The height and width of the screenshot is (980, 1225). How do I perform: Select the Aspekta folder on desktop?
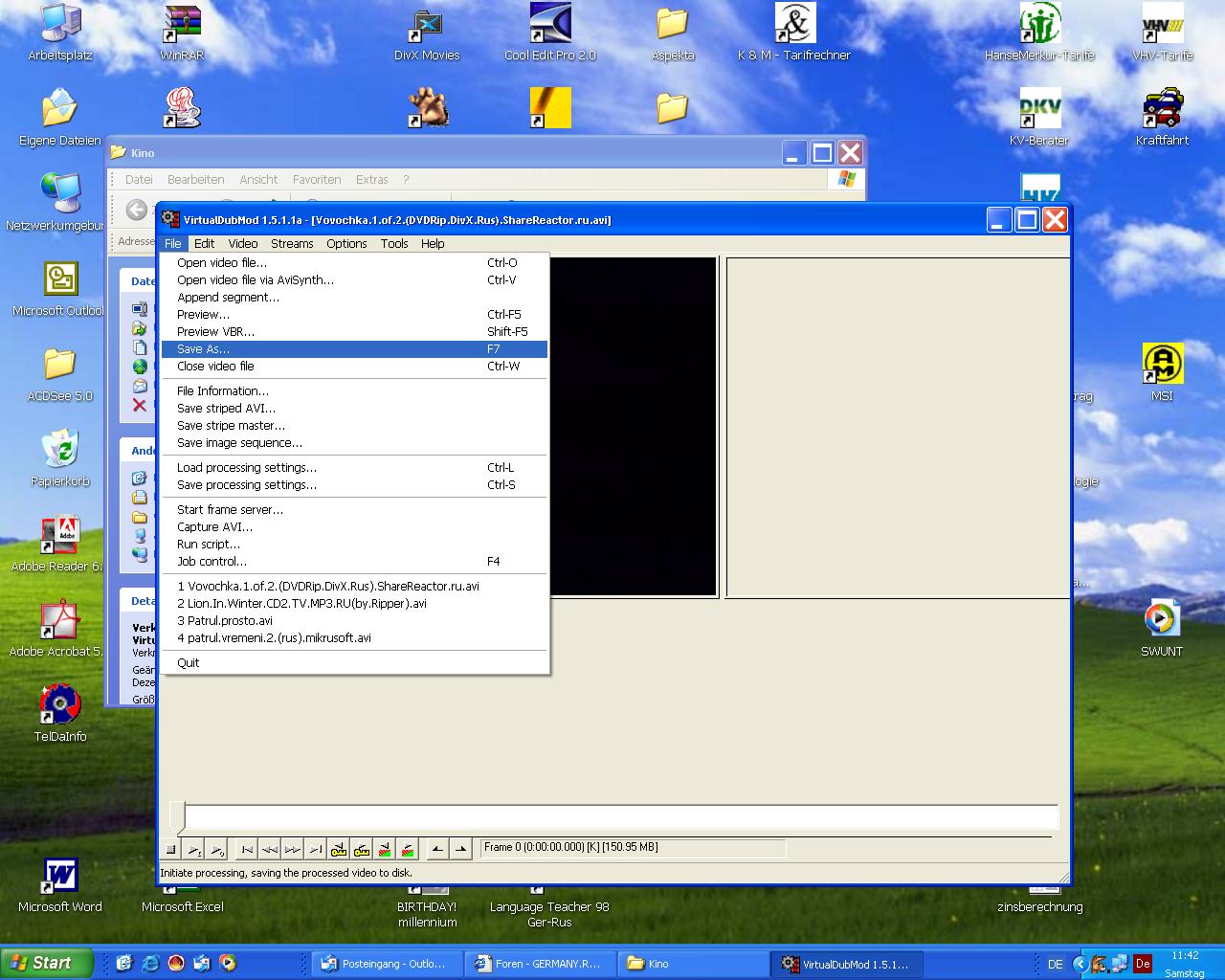[x=673, y=33]
